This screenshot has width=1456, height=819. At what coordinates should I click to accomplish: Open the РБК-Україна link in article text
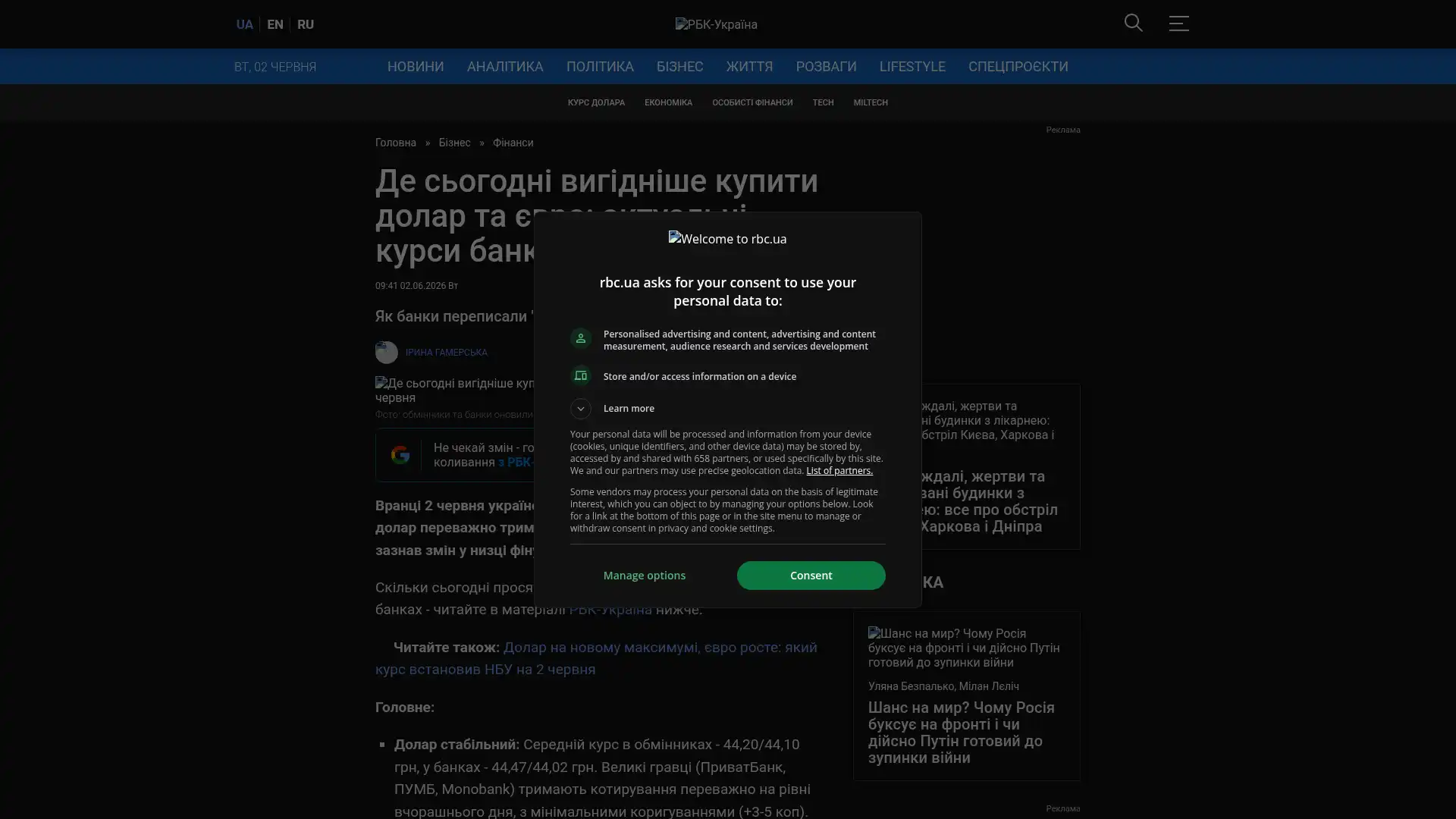(610, 610)
